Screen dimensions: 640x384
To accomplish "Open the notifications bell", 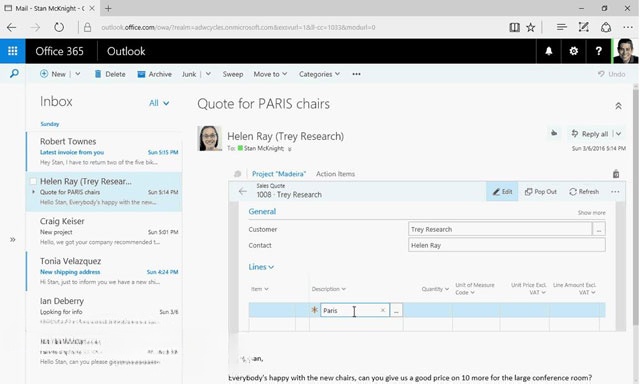I will [549, 51].
